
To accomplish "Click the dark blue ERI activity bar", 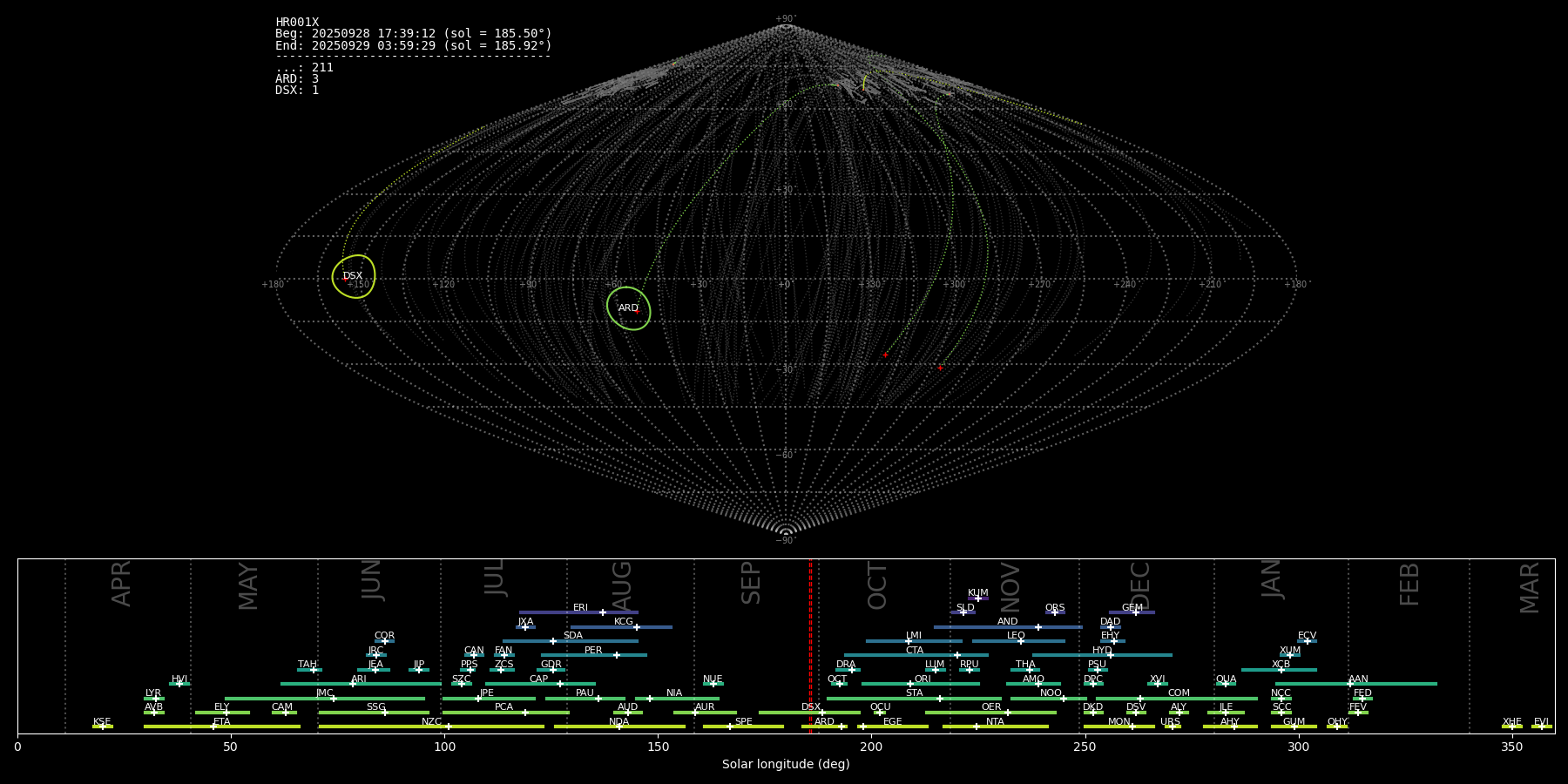I will 578,612.
